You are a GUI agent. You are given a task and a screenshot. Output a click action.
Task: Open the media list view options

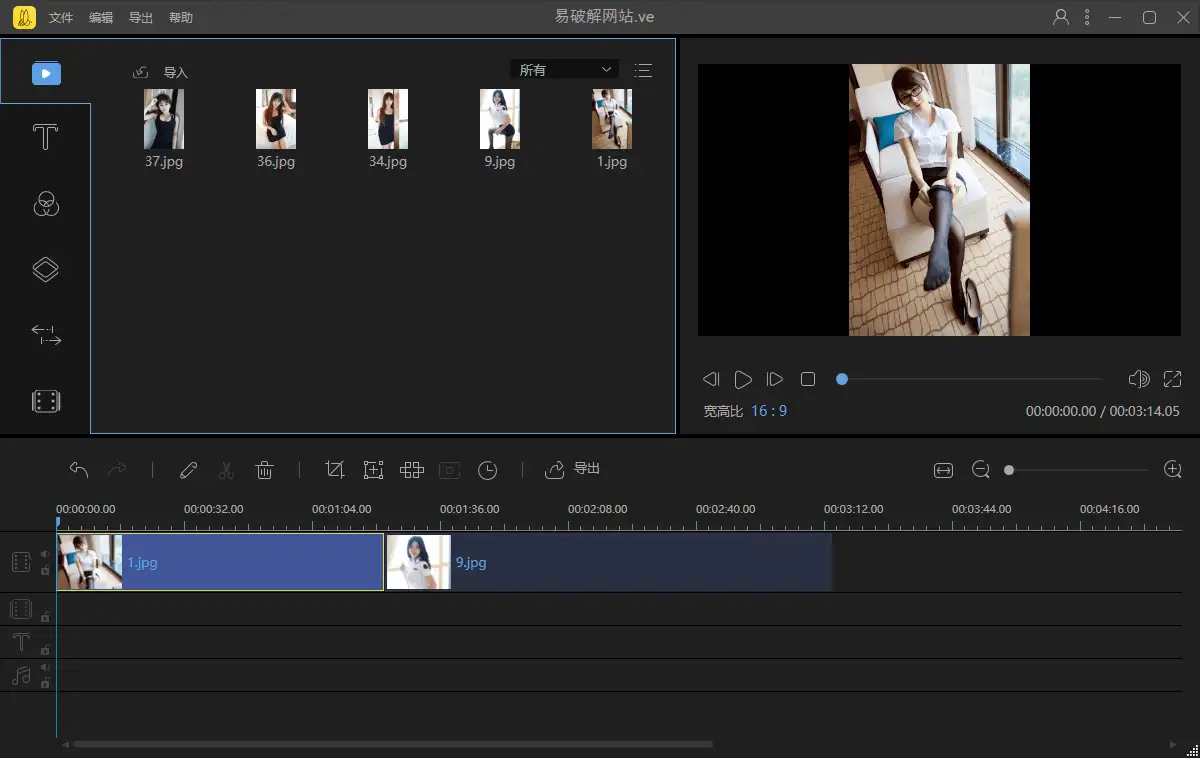point(643,70)
